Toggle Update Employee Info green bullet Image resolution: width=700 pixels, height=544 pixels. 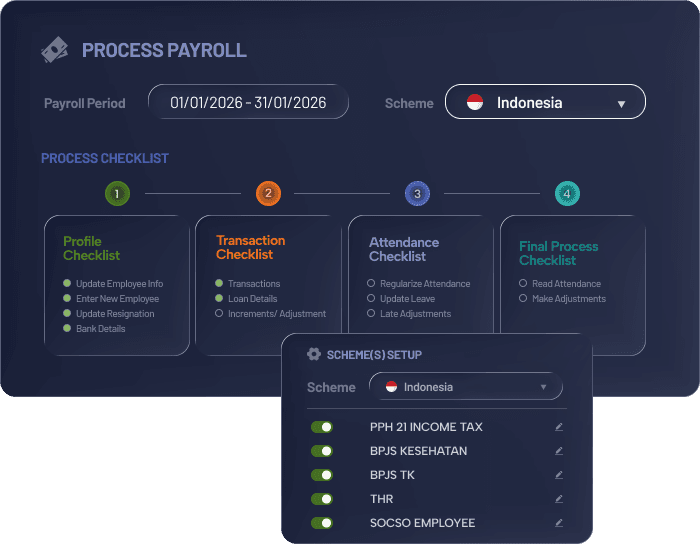(67, 283)
